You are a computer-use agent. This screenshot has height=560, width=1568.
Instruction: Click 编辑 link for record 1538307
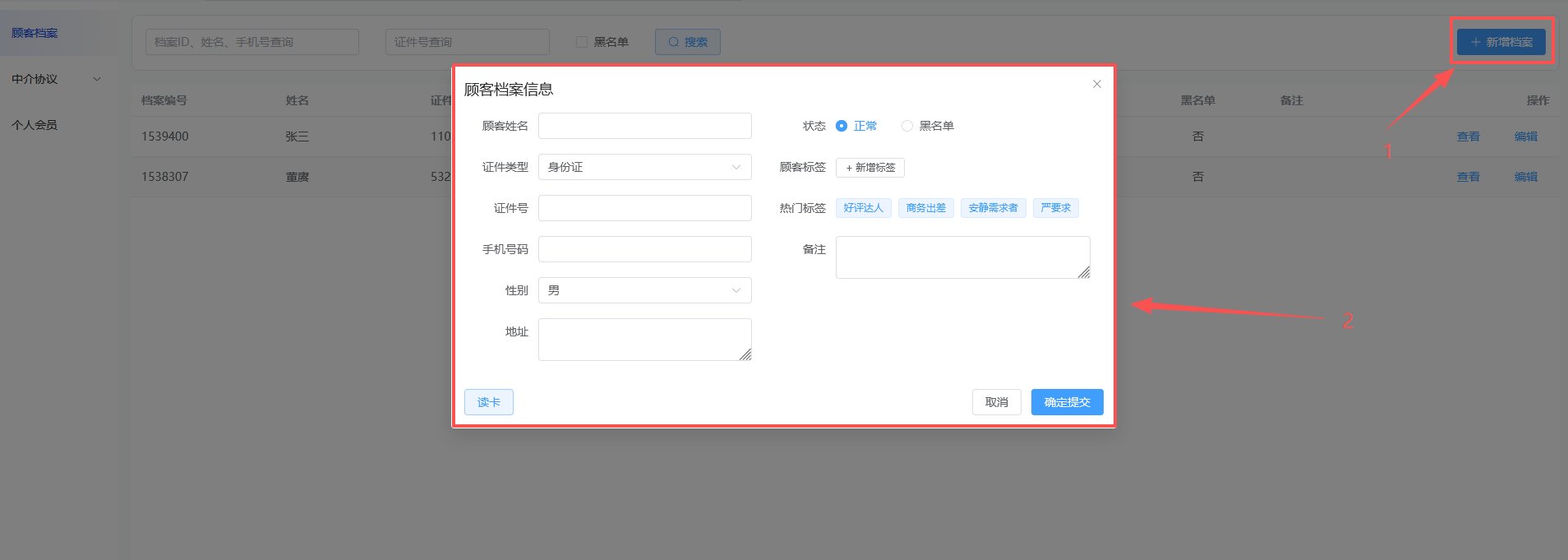click(x=1526, y=177)
